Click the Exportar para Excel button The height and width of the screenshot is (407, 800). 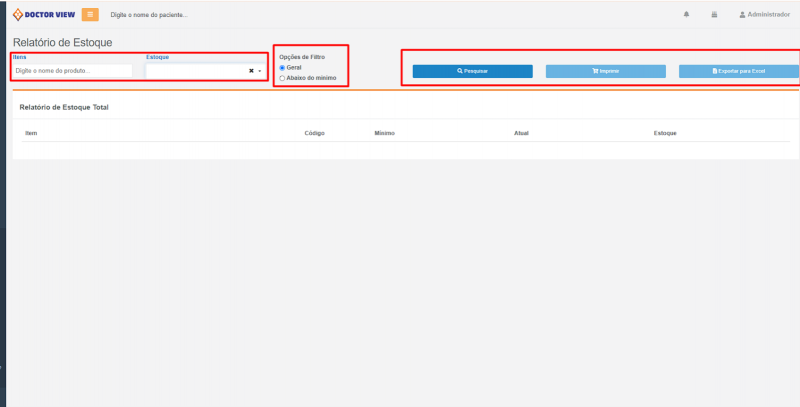point(738,71)
